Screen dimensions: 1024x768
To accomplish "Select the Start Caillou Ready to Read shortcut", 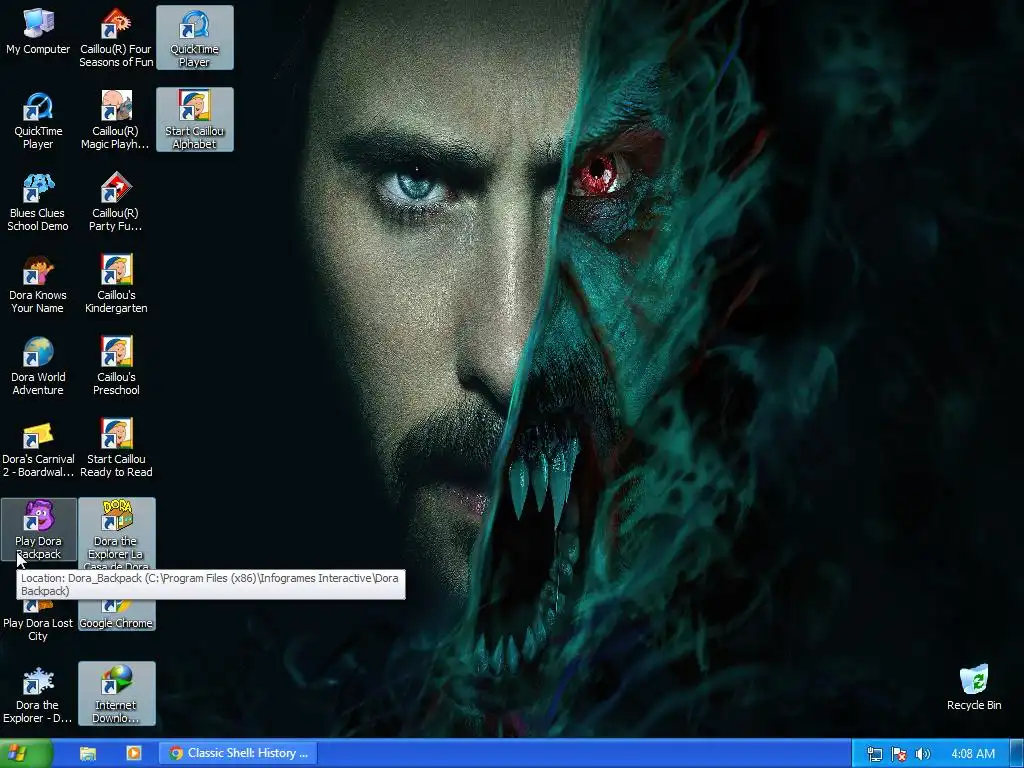I will 116,449.
